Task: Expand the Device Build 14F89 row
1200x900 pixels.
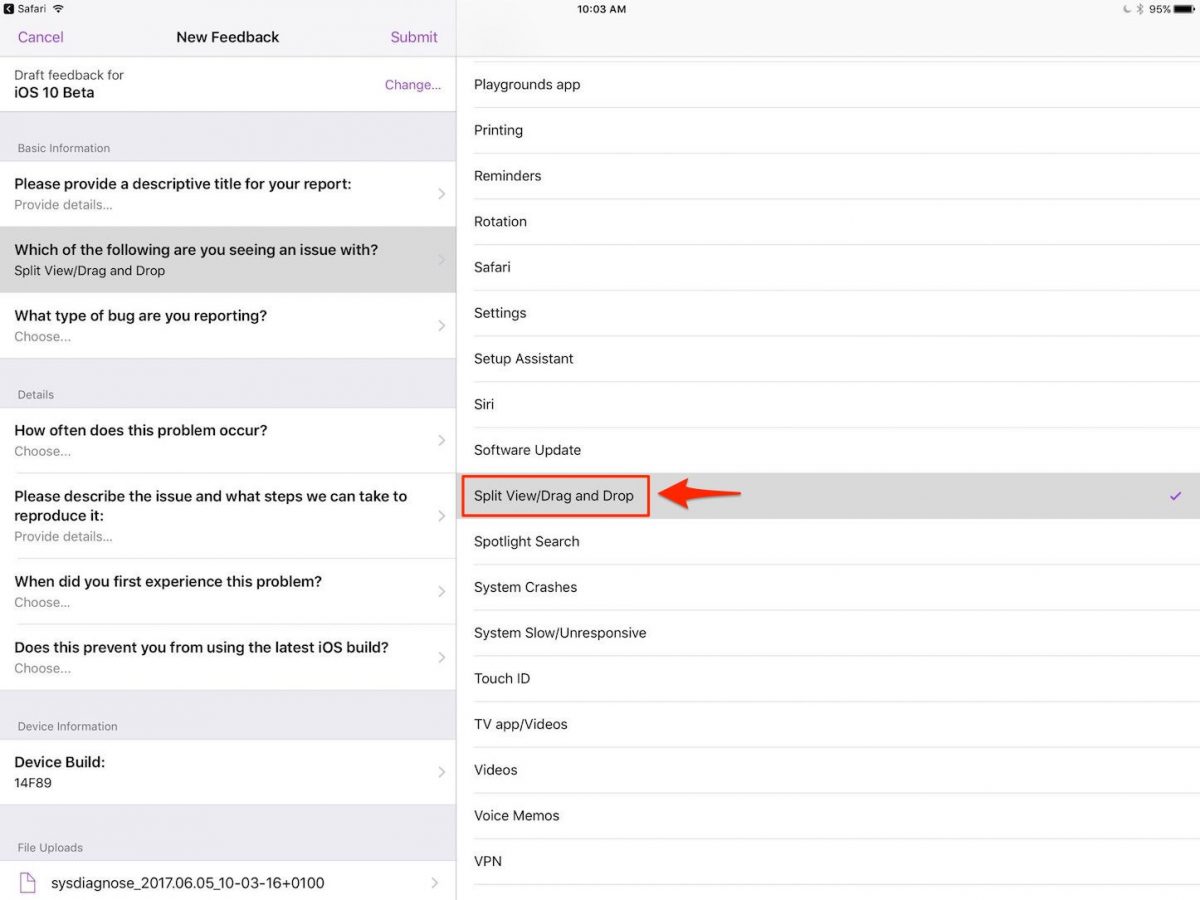Action: click(x=228, y=771)
